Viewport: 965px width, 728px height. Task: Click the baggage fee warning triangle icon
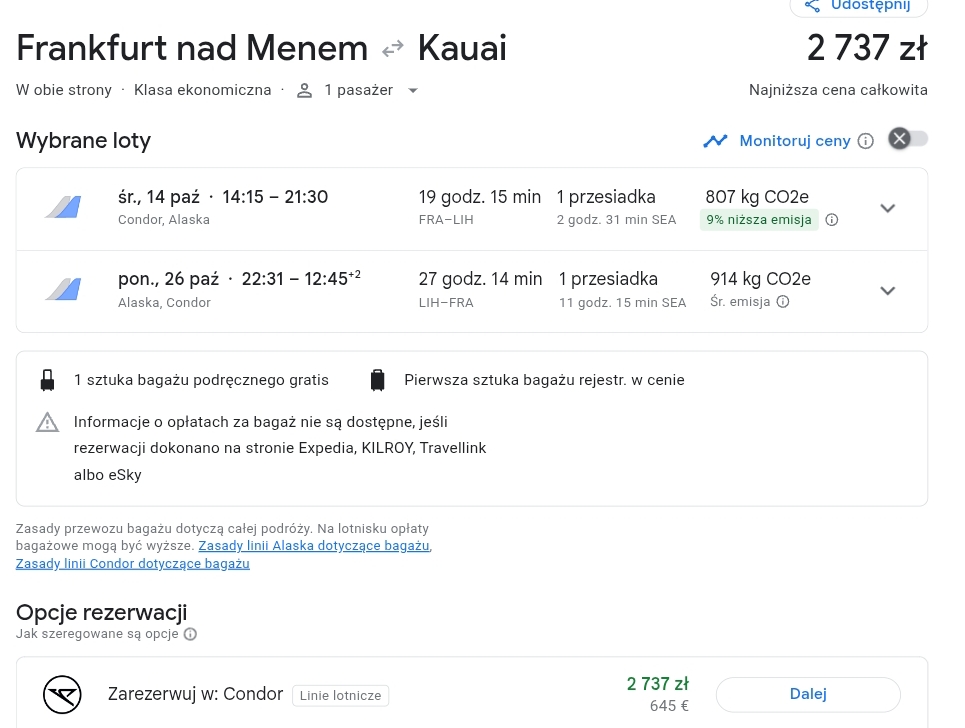(x=47, y=423)
